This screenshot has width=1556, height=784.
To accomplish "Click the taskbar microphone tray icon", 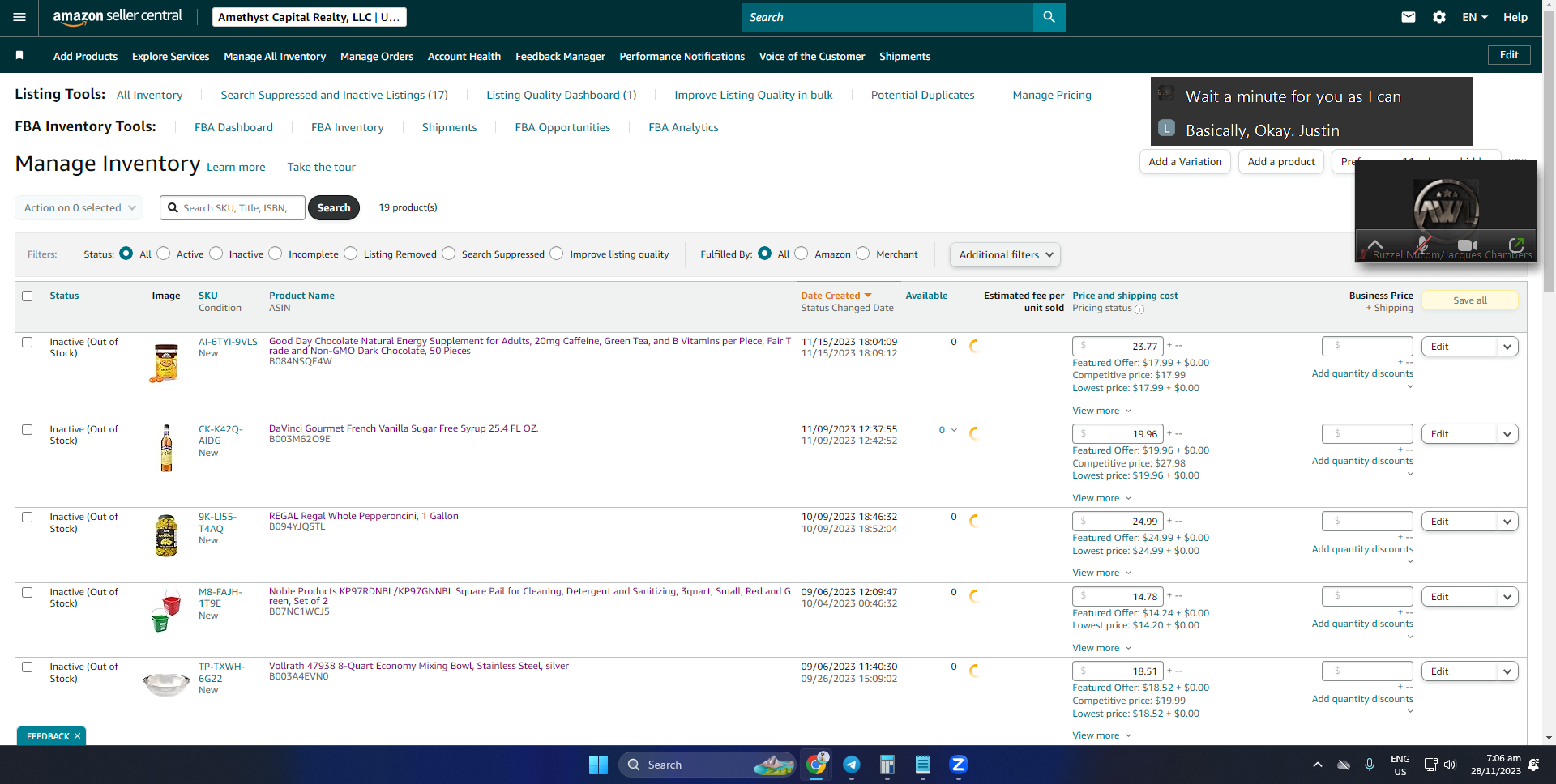I will [x=1370, y=765].
